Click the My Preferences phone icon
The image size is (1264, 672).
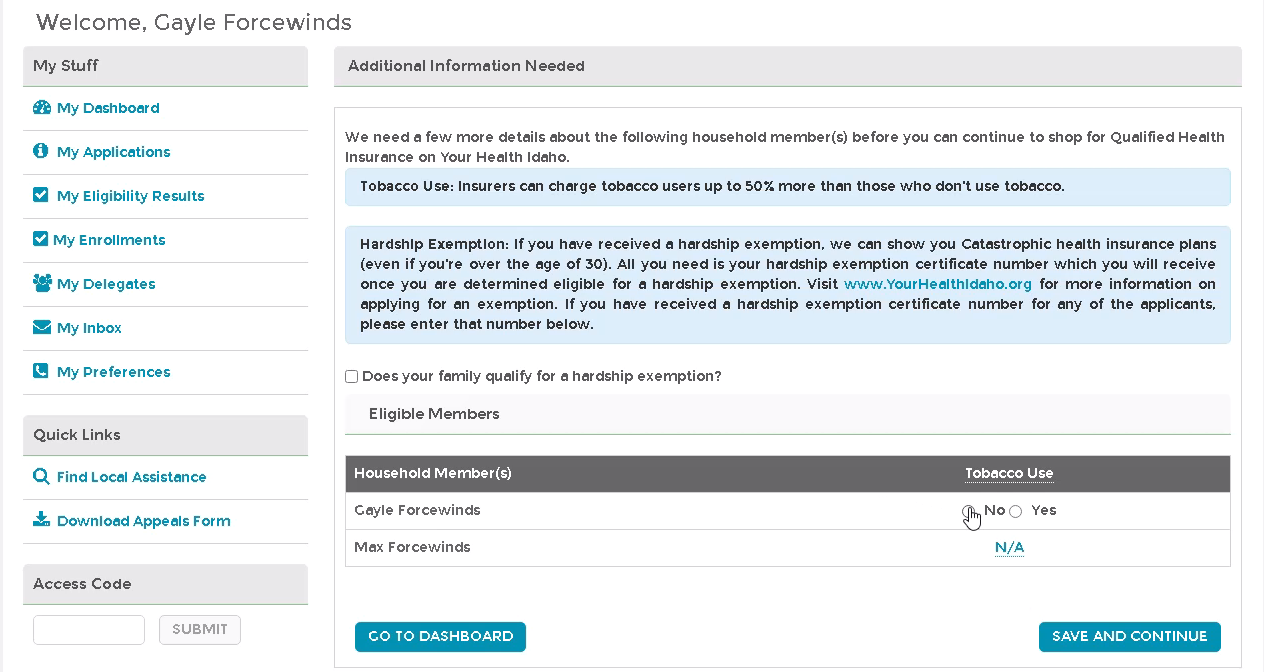point(41,372)
